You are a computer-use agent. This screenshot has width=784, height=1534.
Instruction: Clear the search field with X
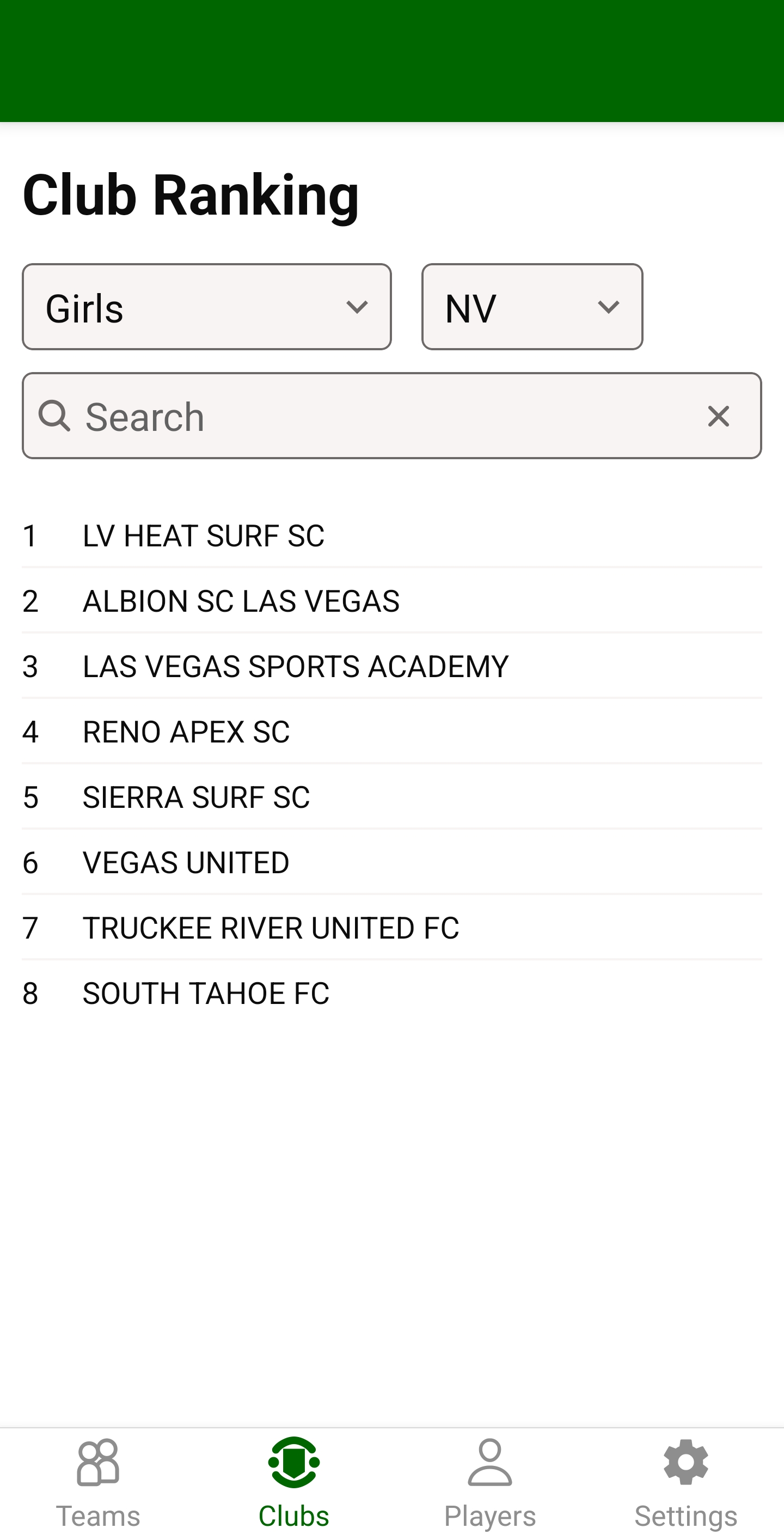point(719,416)
